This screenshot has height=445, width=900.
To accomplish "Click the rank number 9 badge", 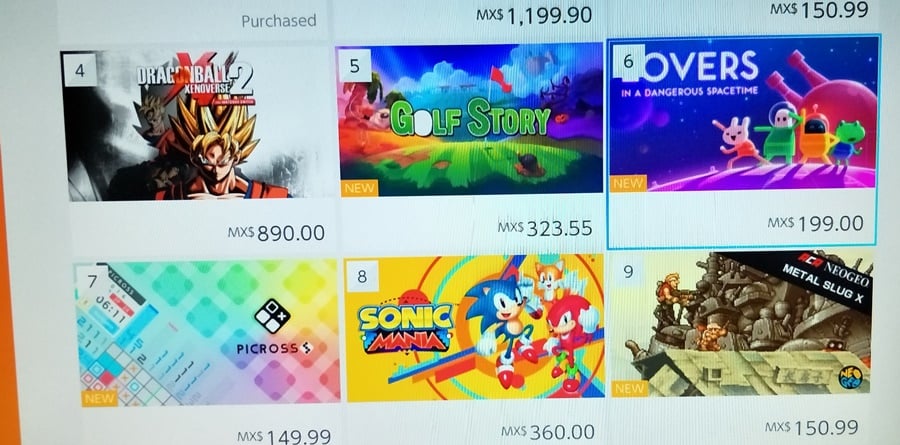I will [x=629, y=272].
